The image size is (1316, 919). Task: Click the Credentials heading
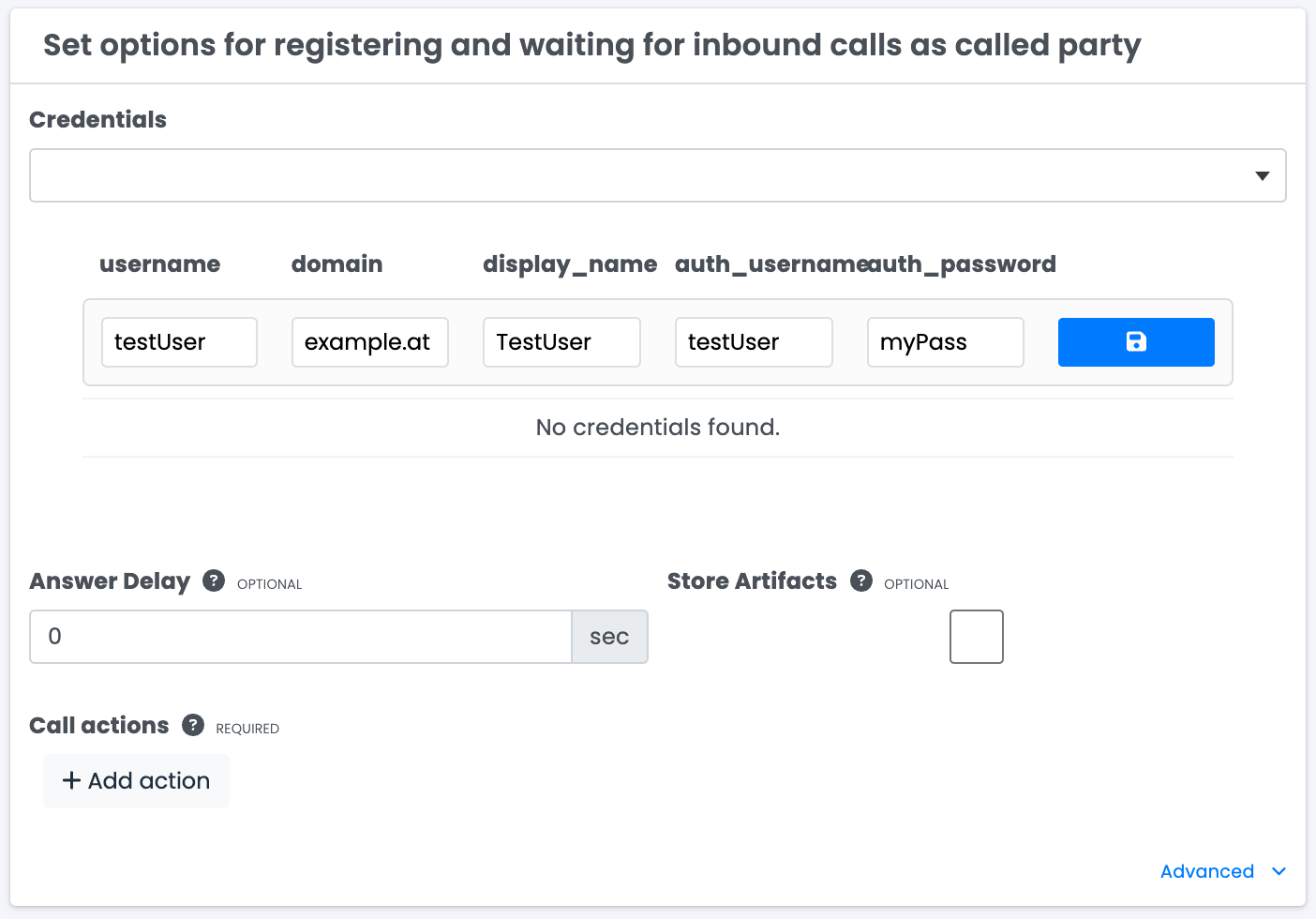(98, 120)
